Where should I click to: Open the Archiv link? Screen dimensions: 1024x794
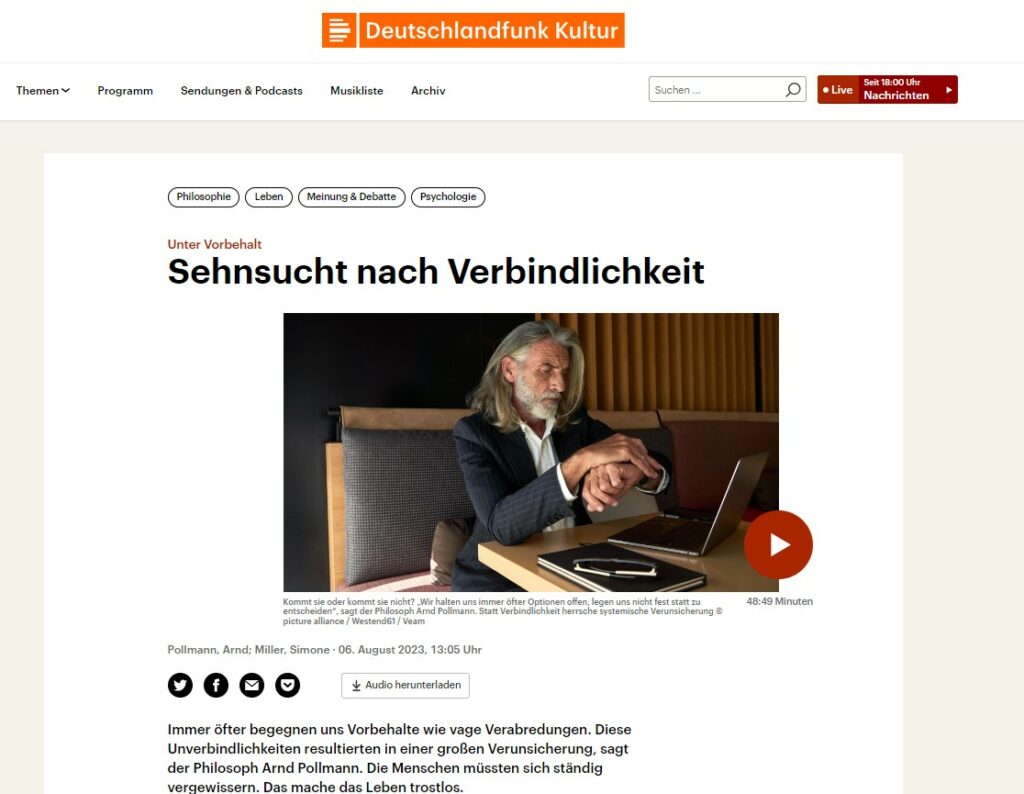tap(428, 91)
